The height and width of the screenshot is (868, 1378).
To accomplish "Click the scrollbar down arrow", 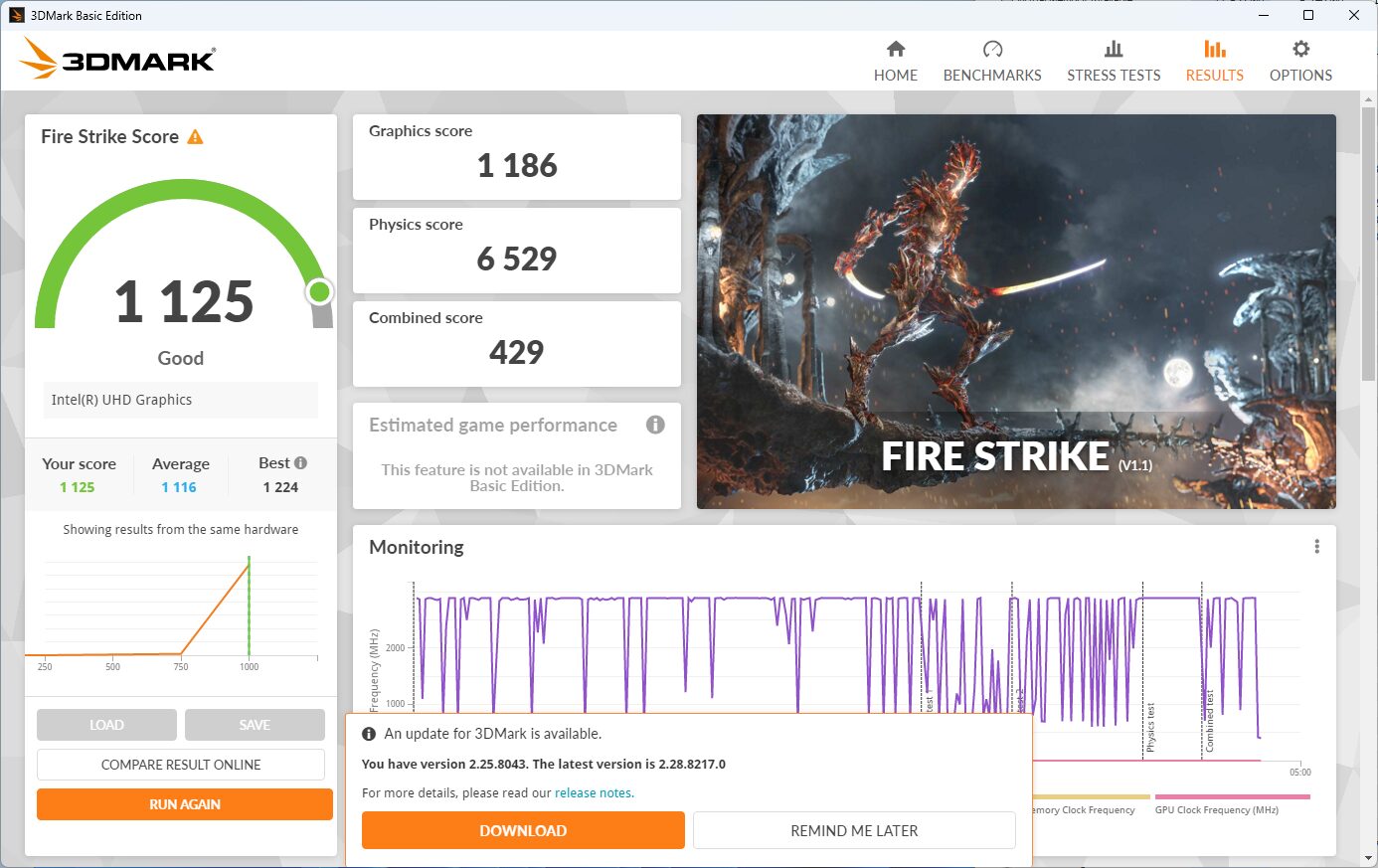I will (1369, 858).
